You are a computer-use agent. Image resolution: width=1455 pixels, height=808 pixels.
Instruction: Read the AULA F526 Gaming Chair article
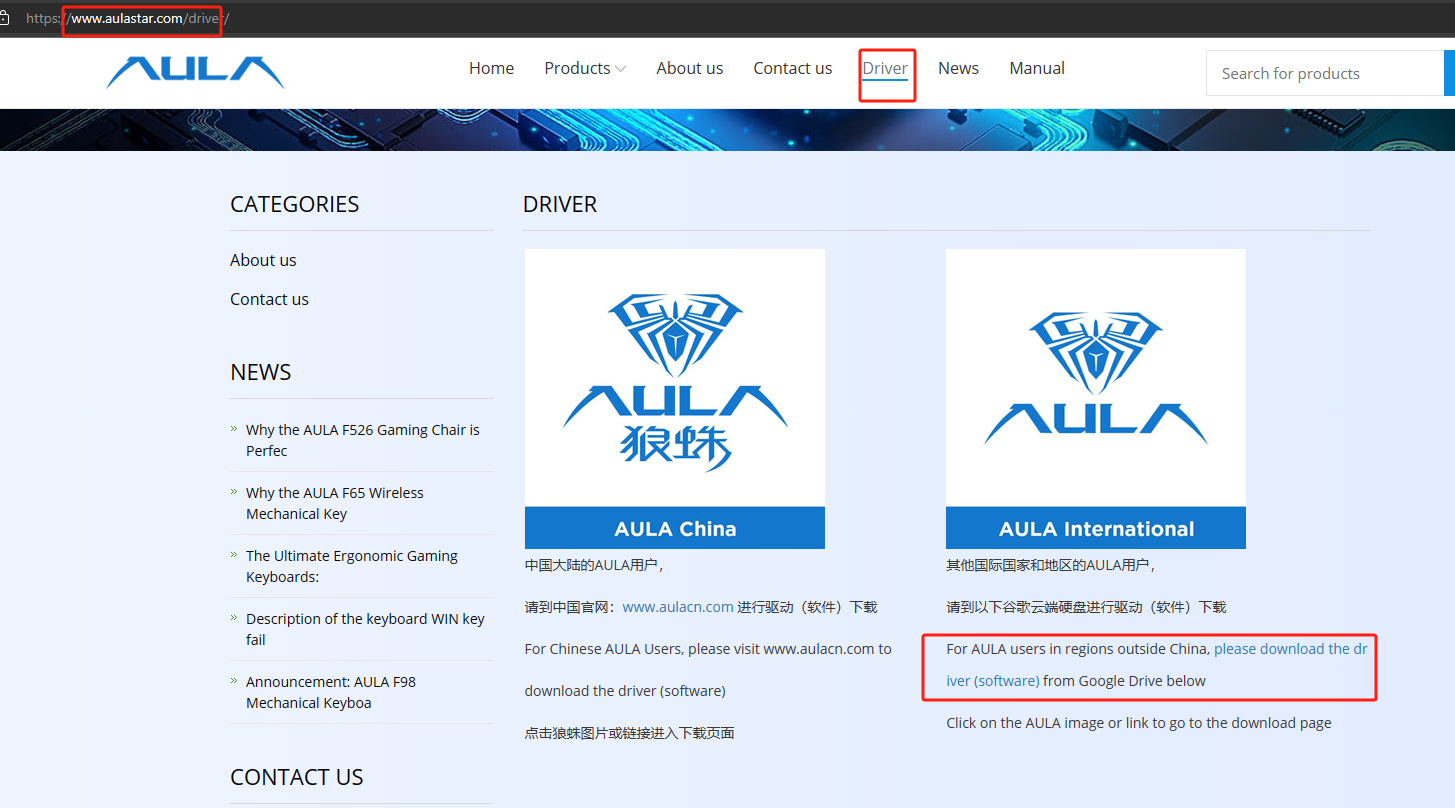(363, 440)
